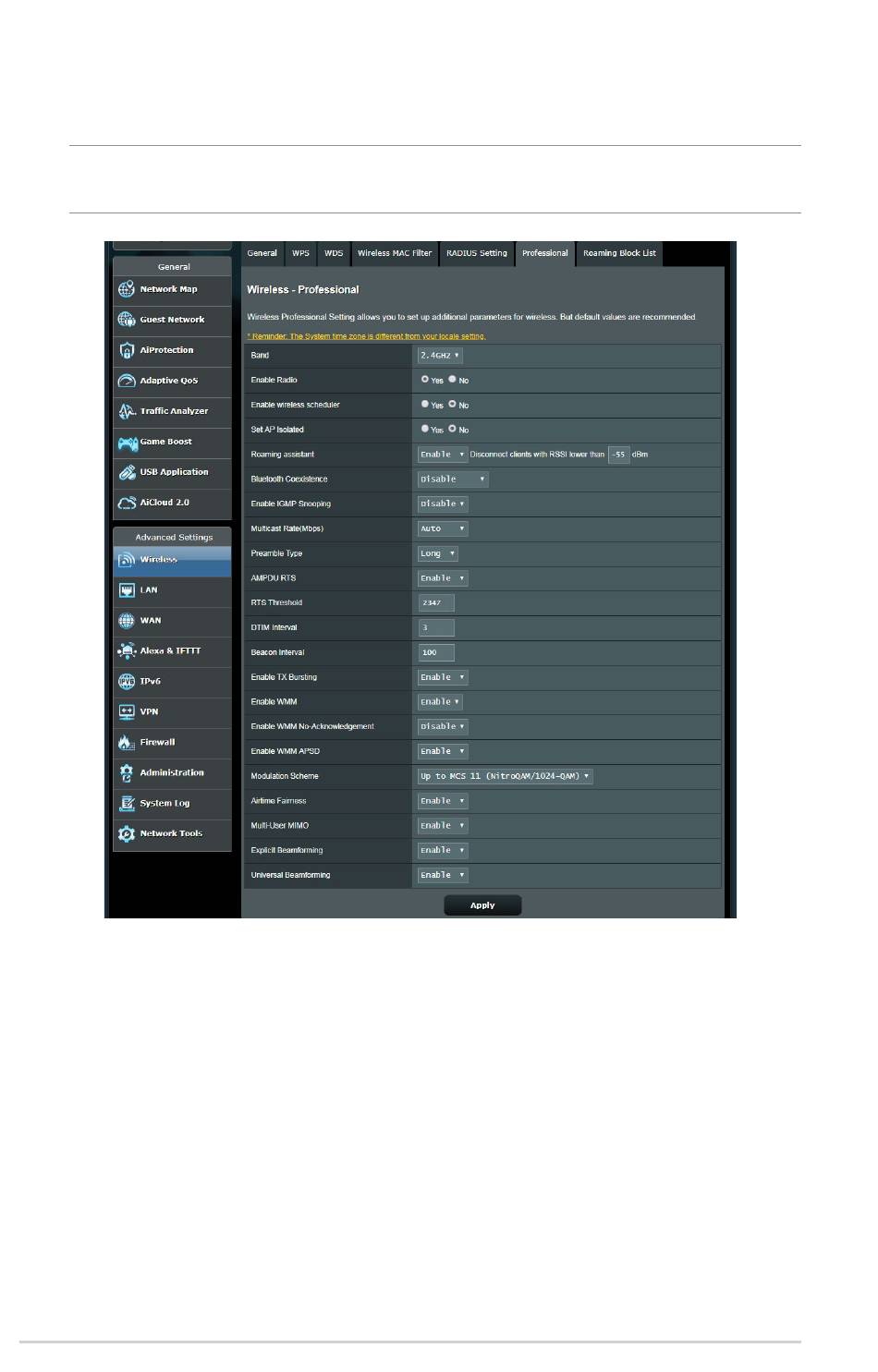The width and height of the screenshot is (878, 1372).
Task: Open the RADIUS Setting tab
Action: click(x=477, y=253)
